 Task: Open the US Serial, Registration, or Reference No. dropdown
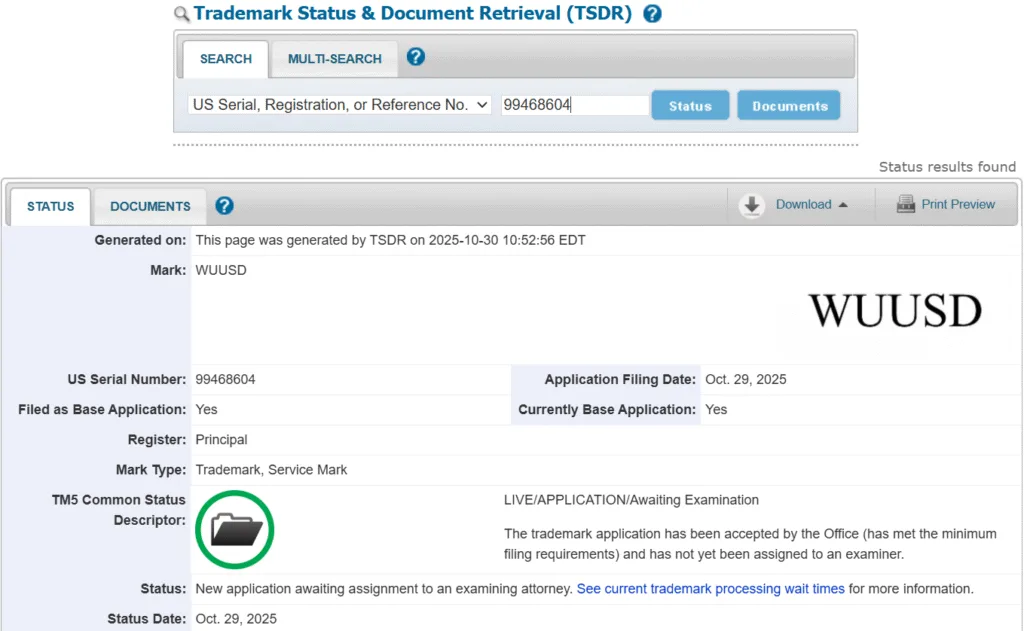338,104
